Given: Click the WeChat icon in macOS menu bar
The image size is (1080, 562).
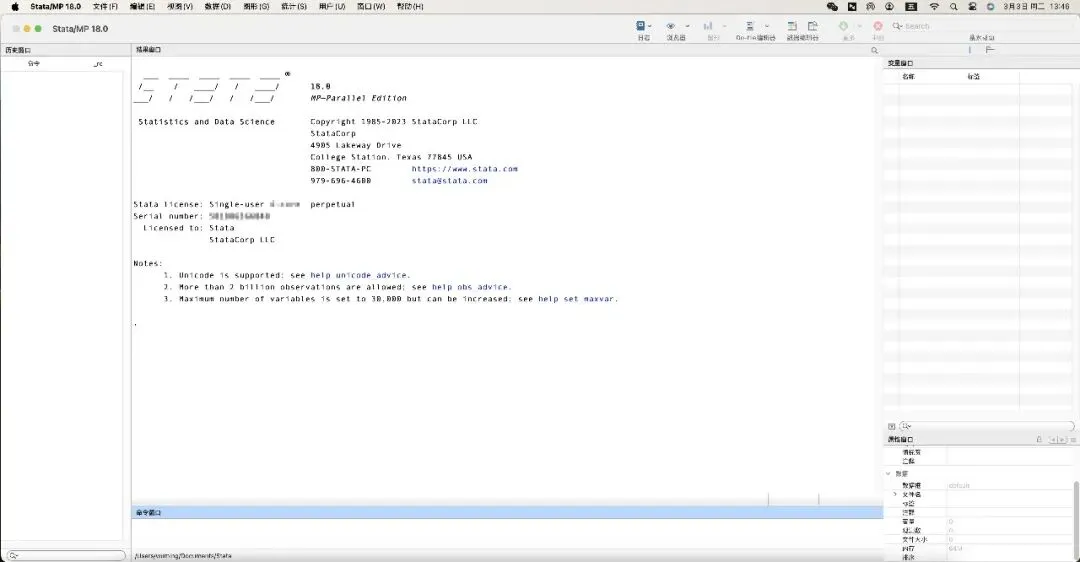Looking at the screenshot, I should click(x=832, y=6).
